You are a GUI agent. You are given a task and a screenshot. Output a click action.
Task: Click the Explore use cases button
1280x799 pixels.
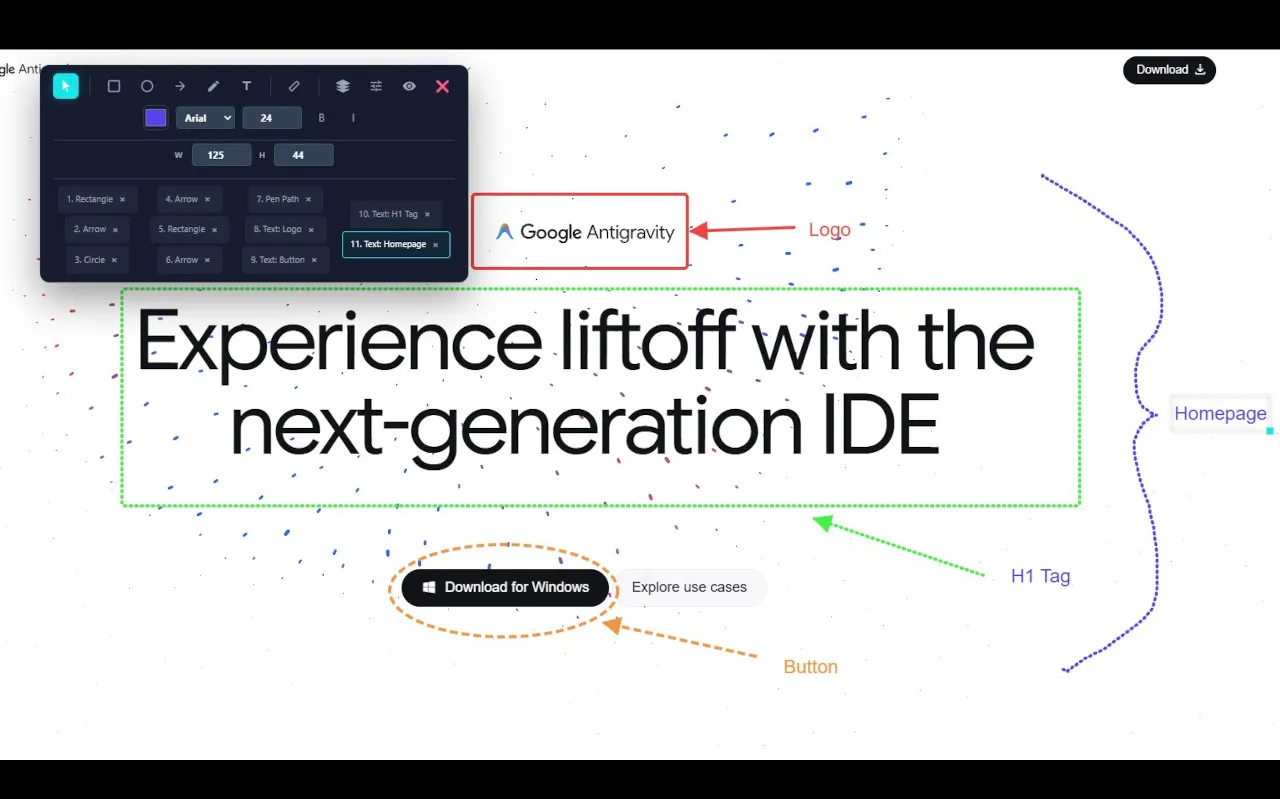(x=689, y=587)
